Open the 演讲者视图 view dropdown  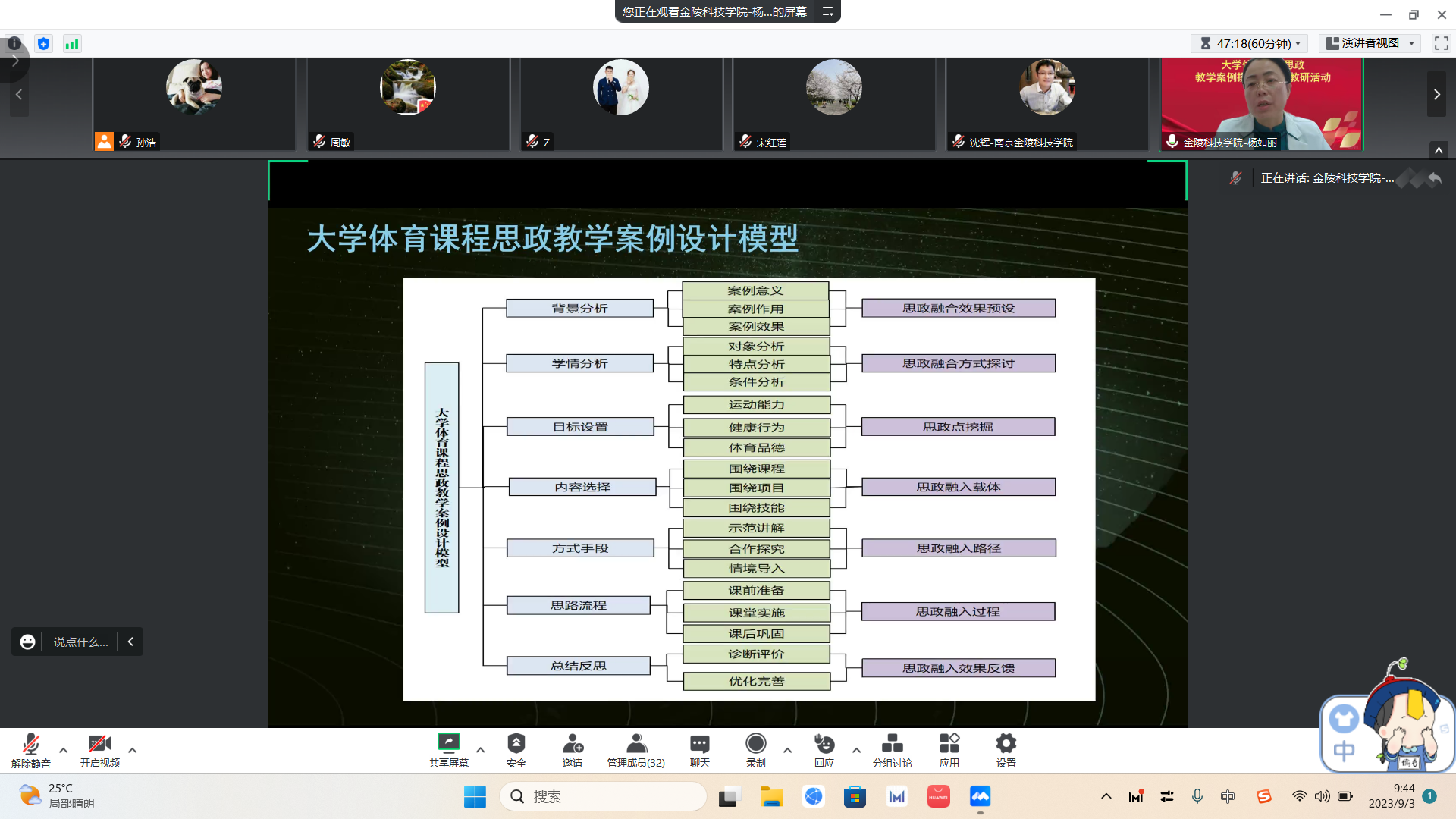click(x=1370, y=43)
